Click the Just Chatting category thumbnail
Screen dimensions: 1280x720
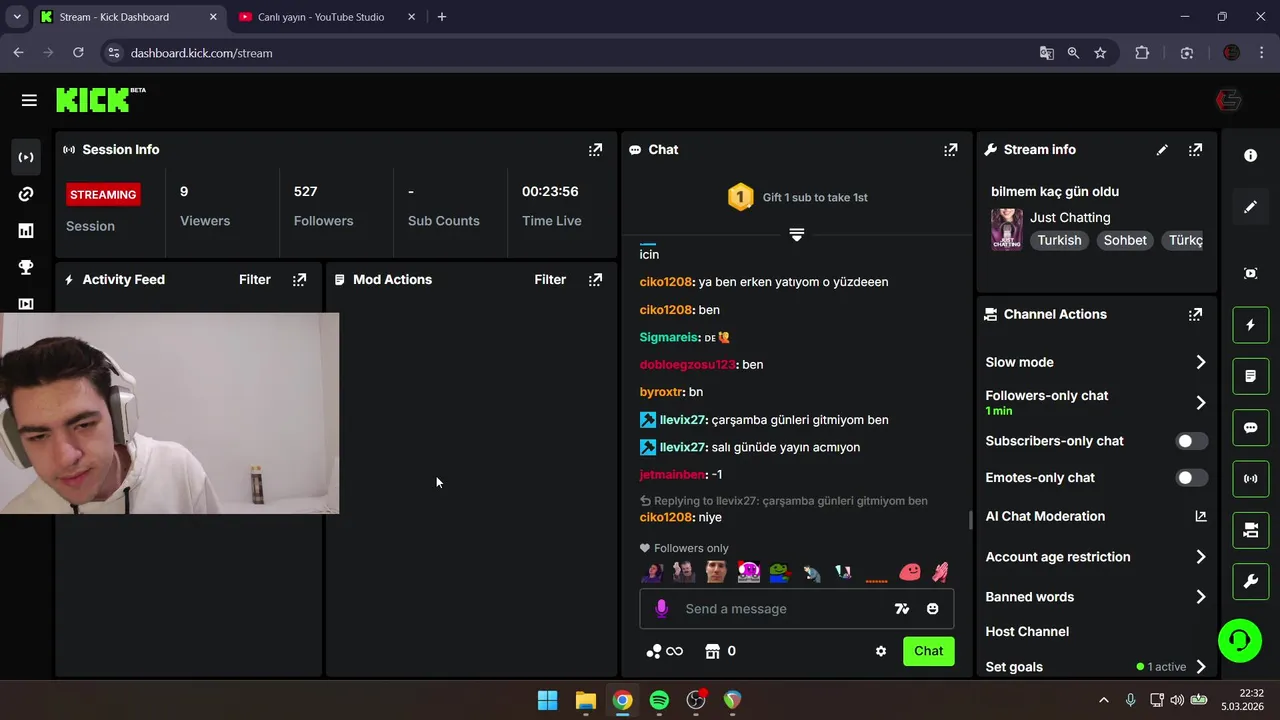tap(1006, 229)
